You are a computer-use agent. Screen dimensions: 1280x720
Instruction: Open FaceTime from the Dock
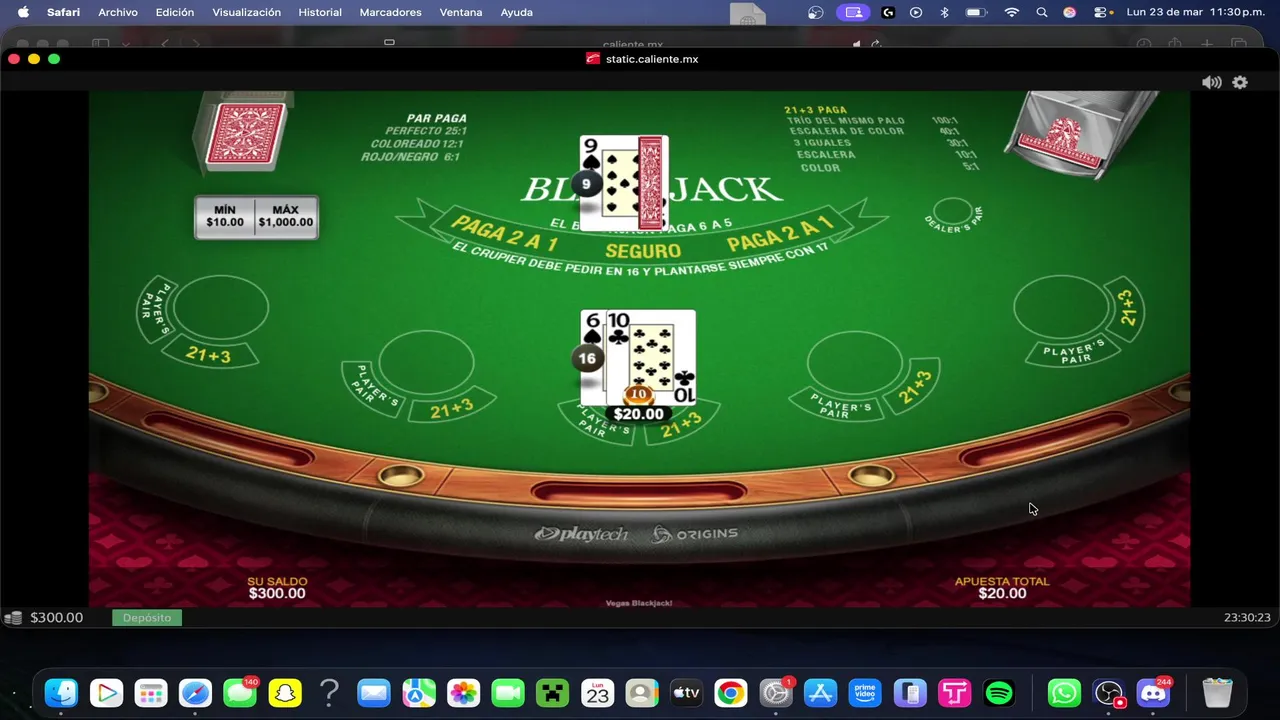[x=508, y=693]
